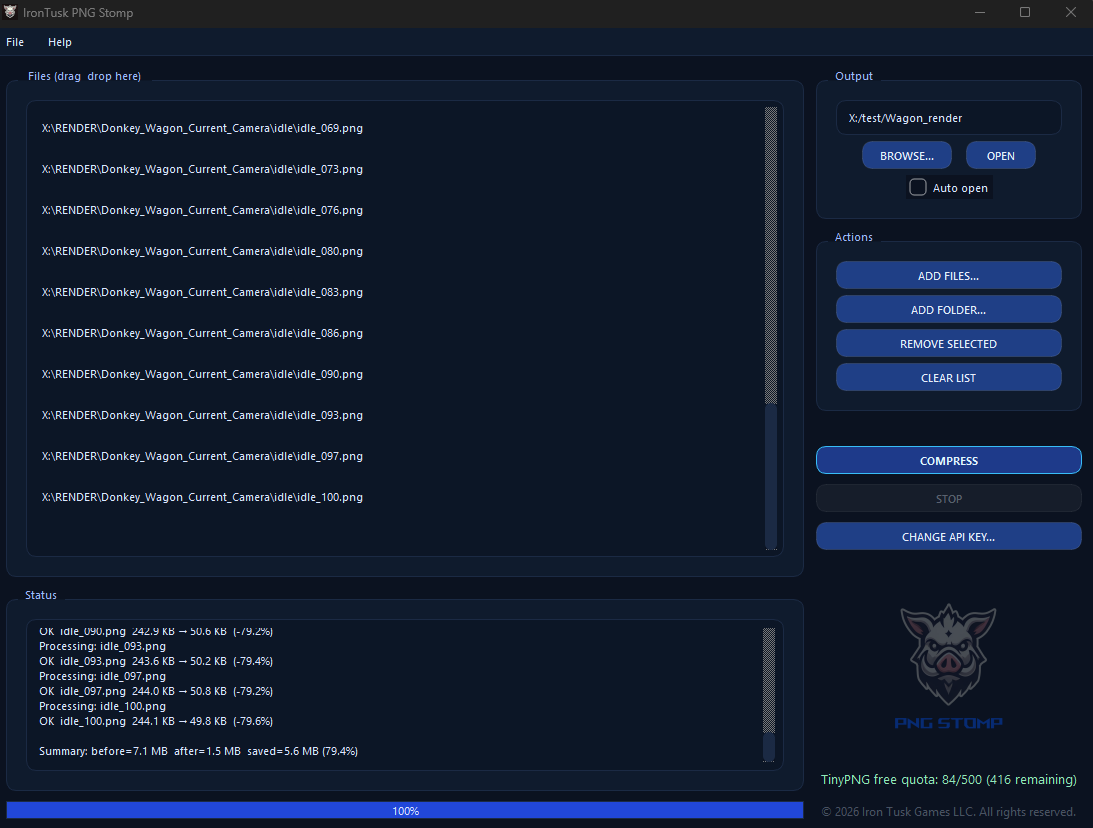Click the 100% progress bar

tap(405, 811)
